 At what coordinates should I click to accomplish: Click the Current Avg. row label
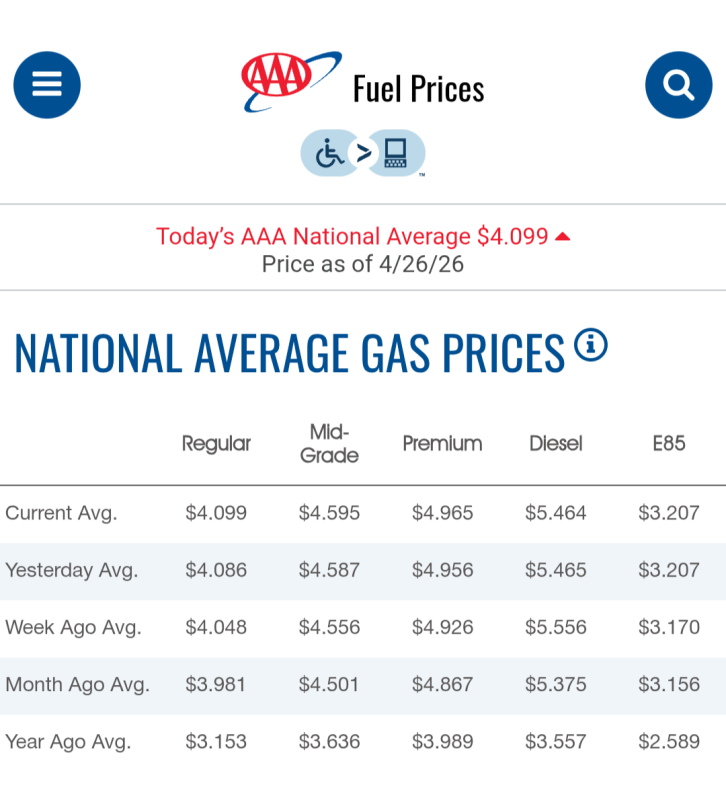61,514
